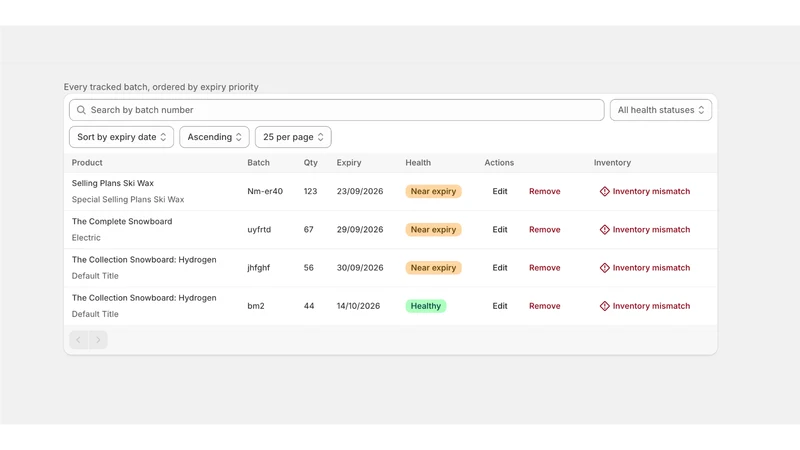Click the search magnifier icon
800x450 pixels.
(x=81, y=110)
